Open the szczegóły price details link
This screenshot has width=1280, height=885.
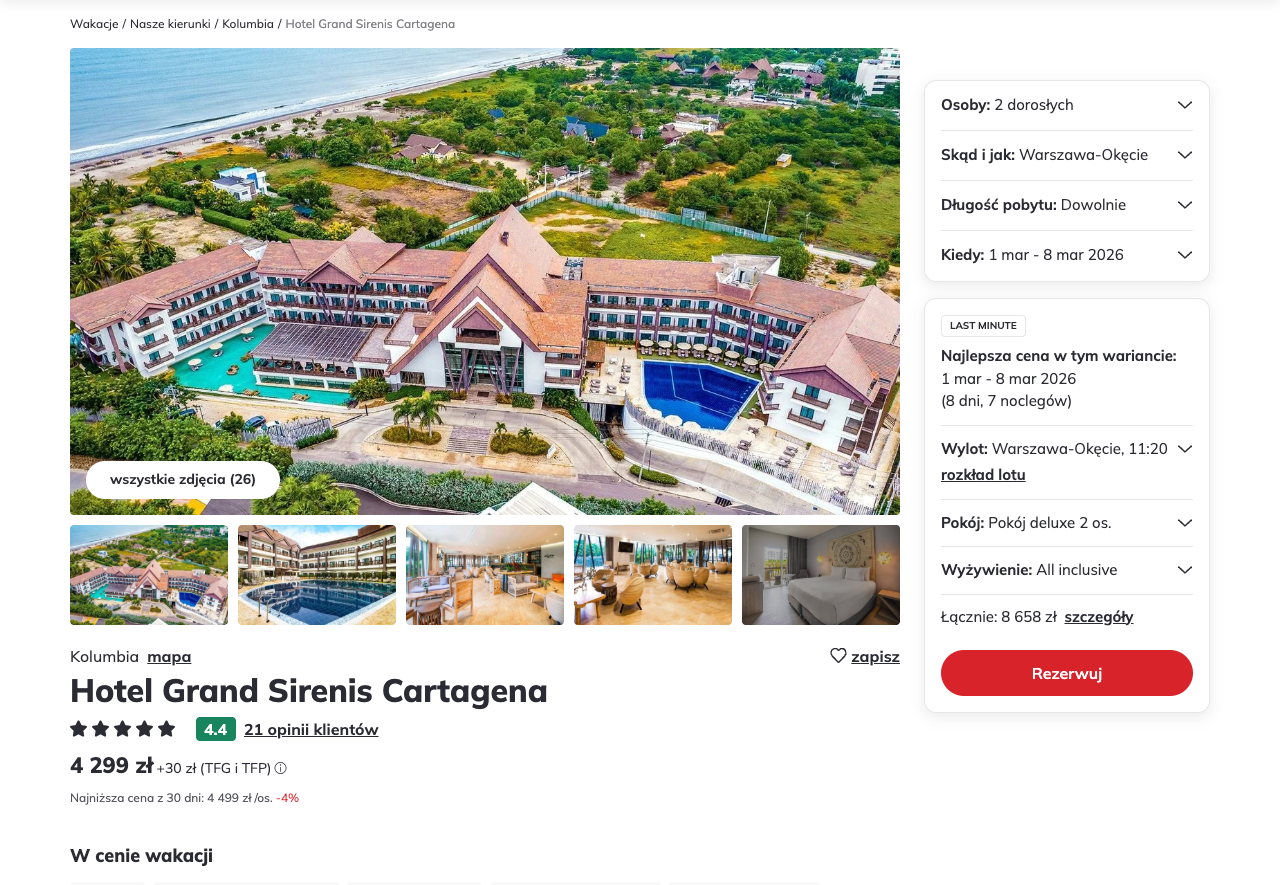pyautogui.click(x=1099, y=617)
